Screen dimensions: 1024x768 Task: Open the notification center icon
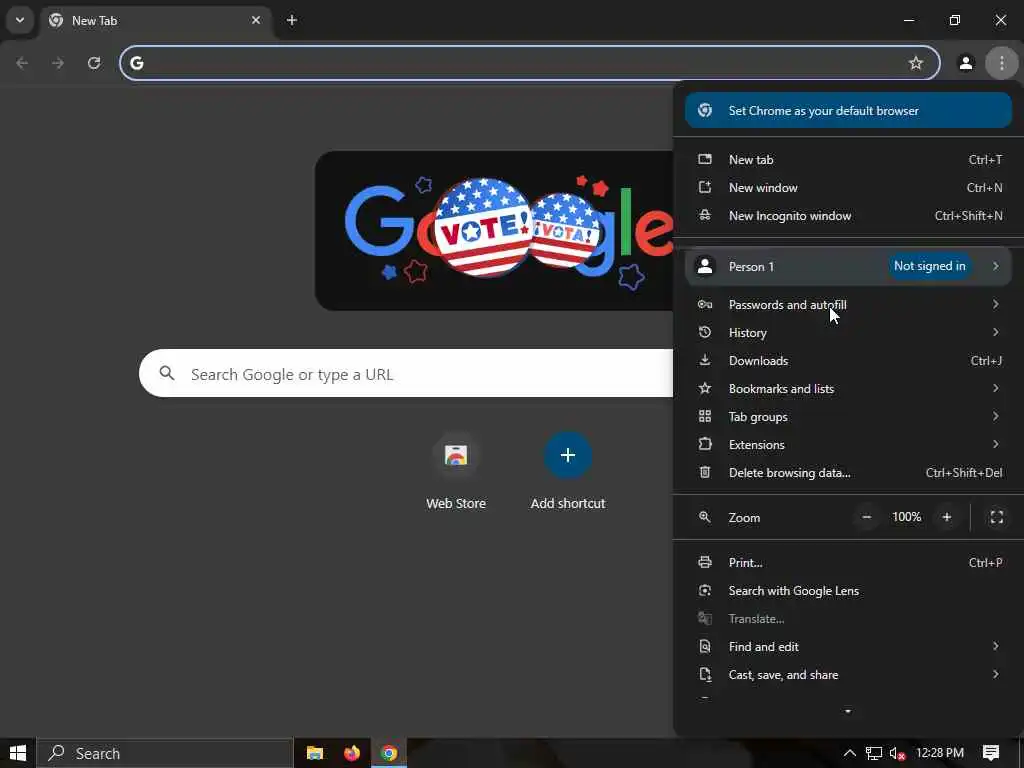pyautogui.click(x=991, y=753)
